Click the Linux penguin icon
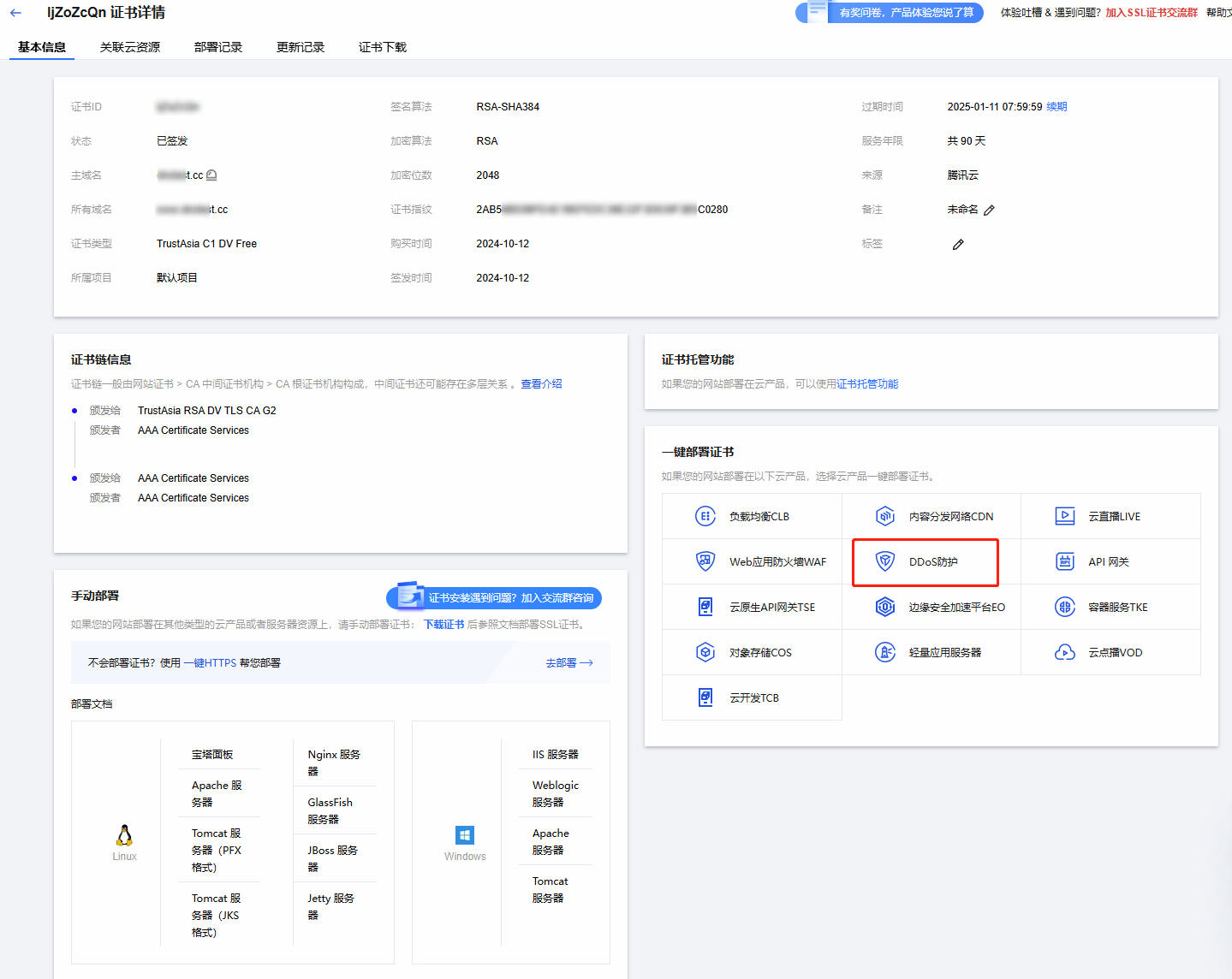 pos(125,835)
